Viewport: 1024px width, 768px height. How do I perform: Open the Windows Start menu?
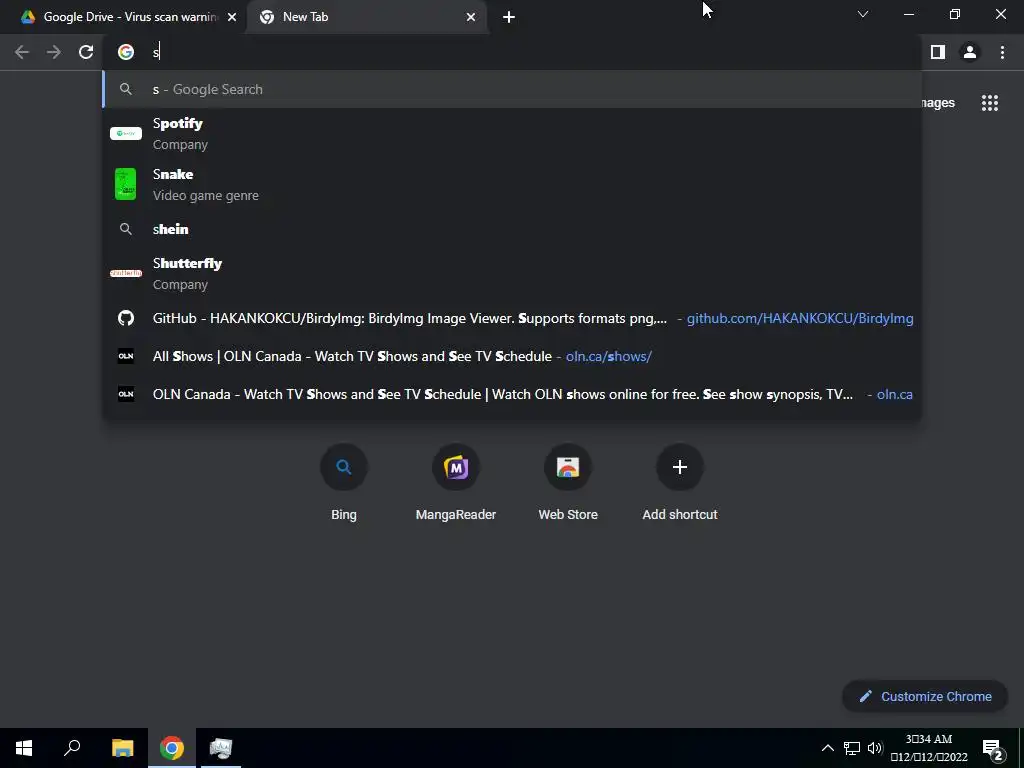point(24,748)
